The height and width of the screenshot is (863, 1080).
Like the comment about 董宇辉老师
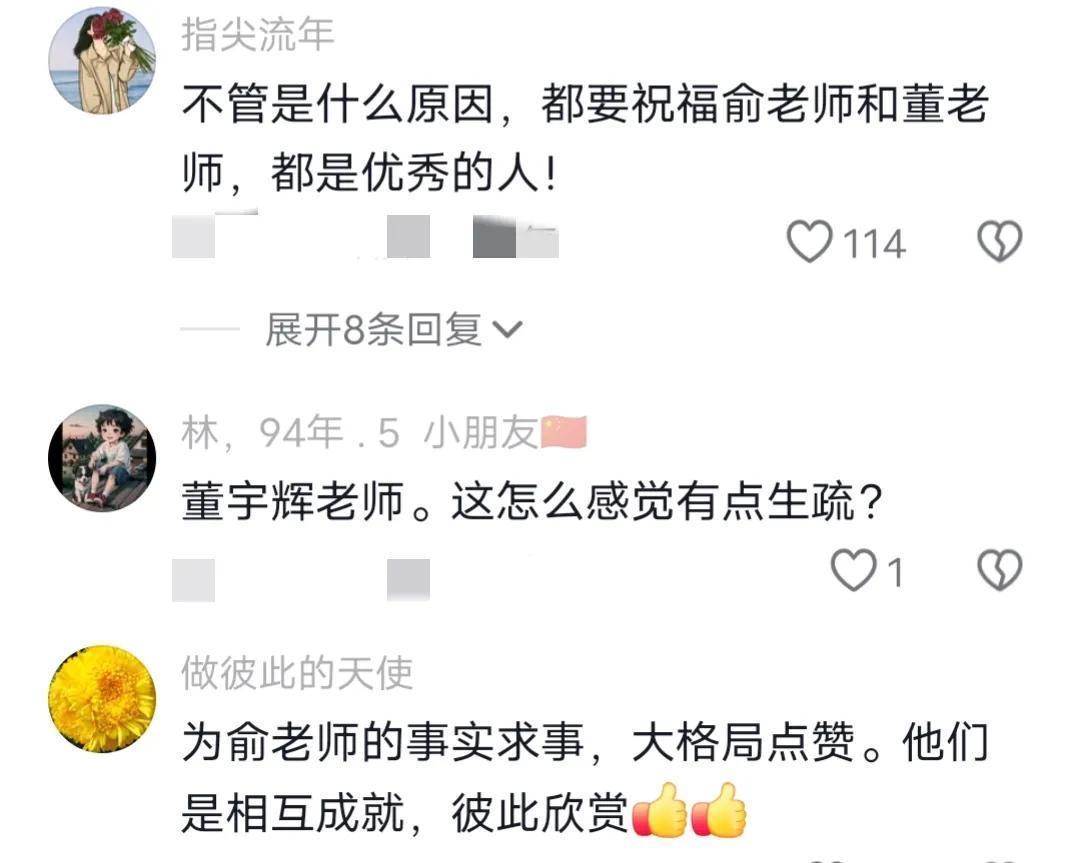tap(853, 571)
